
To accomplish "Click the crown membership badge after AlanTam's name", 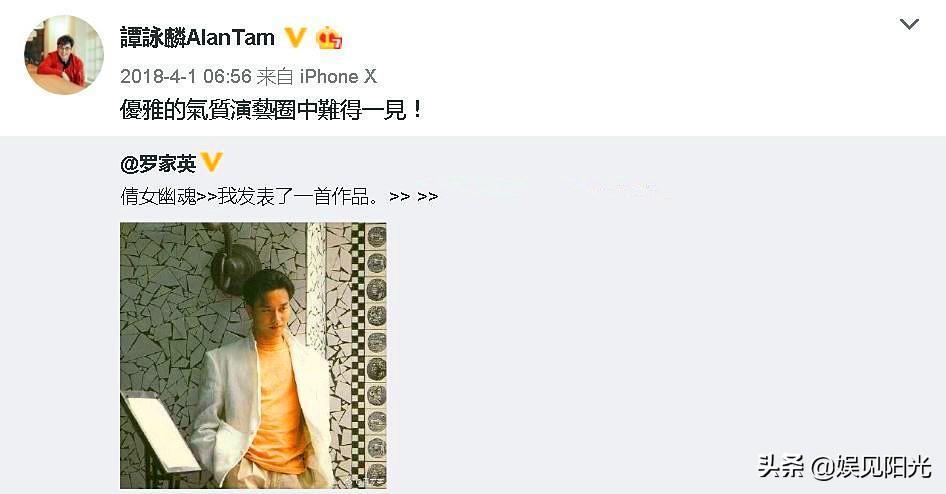I will point(329,37).
